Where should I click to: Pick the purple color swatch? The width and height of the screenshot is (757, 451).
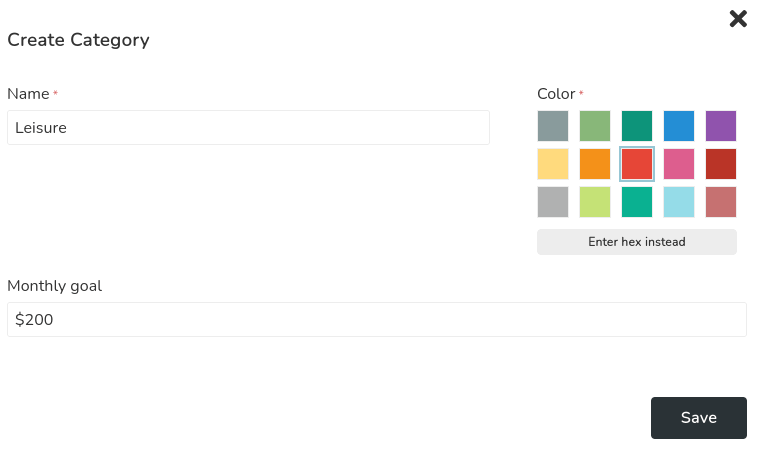721,126
